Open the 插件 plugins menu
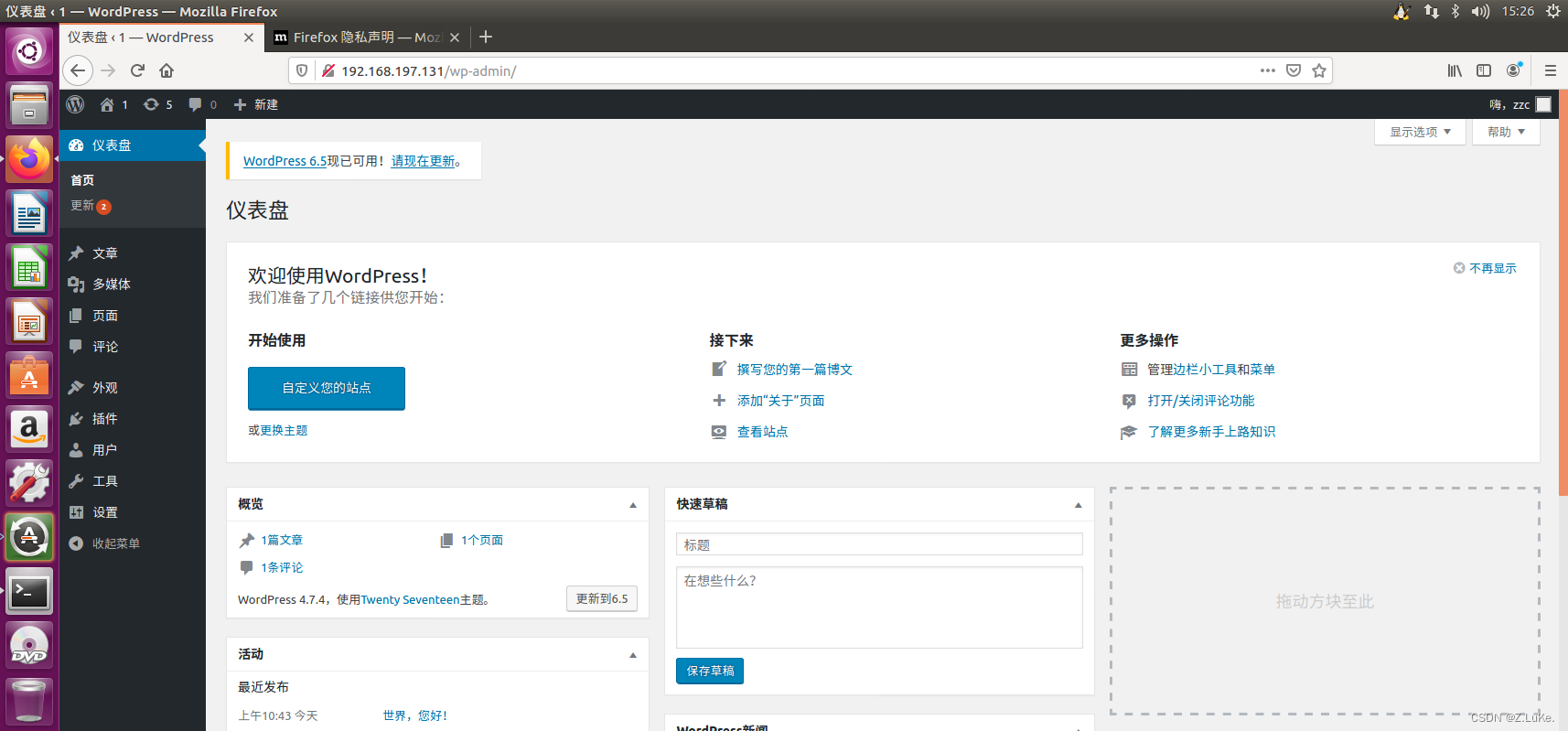1568x731 pixels. [x=104, y=419]
